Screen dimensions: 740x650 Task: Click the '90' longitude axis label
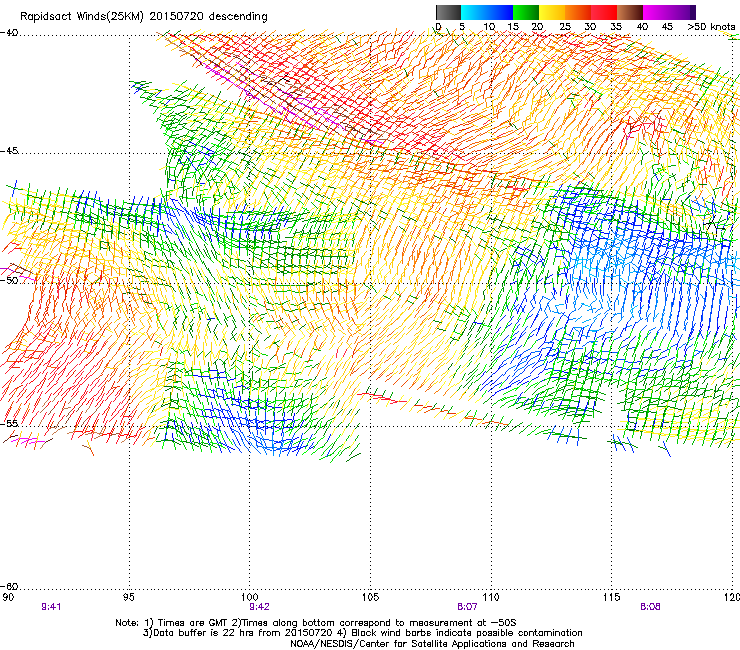[x=7, y=597]
